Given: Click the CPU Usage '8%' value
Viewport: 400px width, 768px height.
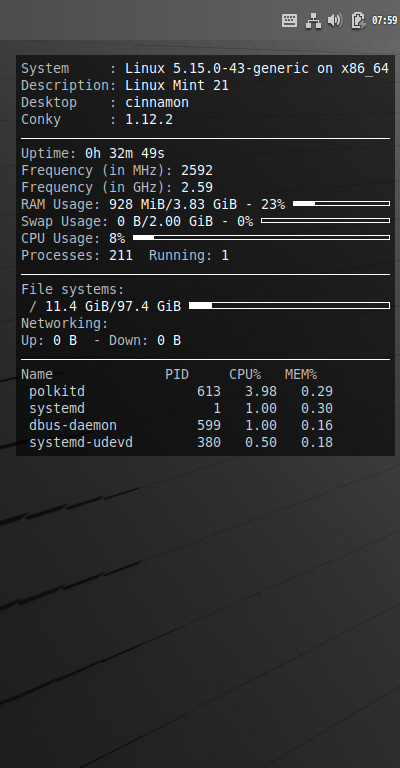Looking at the screenshot, I should click(117, 238).
